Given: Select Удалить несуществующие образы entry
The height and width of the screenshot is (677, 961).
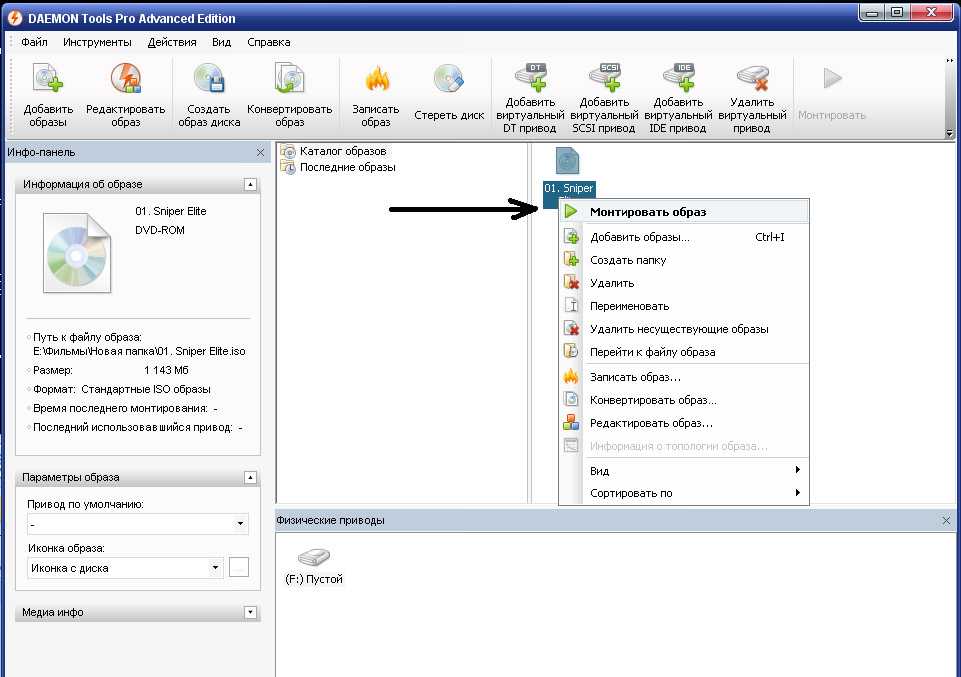Looking at the screenshot, I should [684, 329].
